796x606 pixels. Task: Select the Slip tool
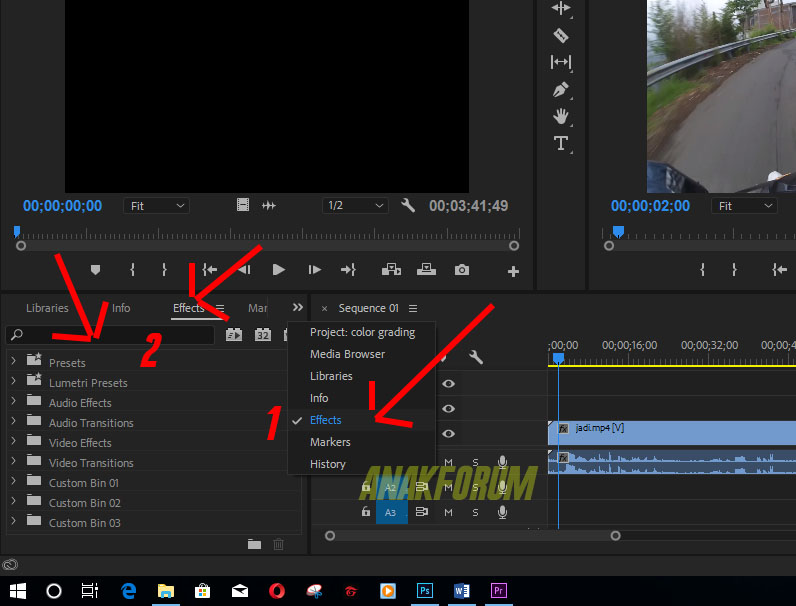click(560, 62)
